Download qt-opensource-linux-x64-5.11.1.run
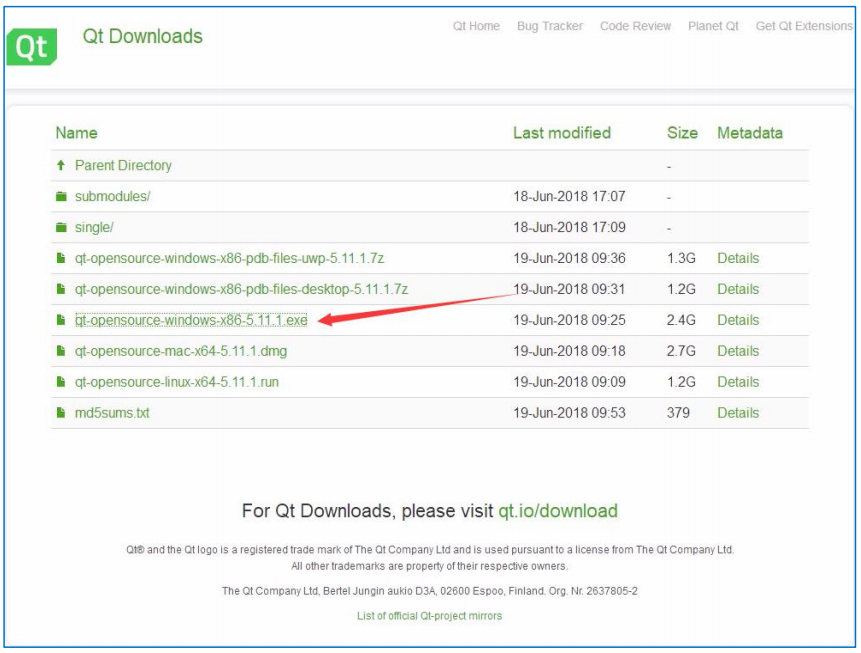 [x=177, y=382]
